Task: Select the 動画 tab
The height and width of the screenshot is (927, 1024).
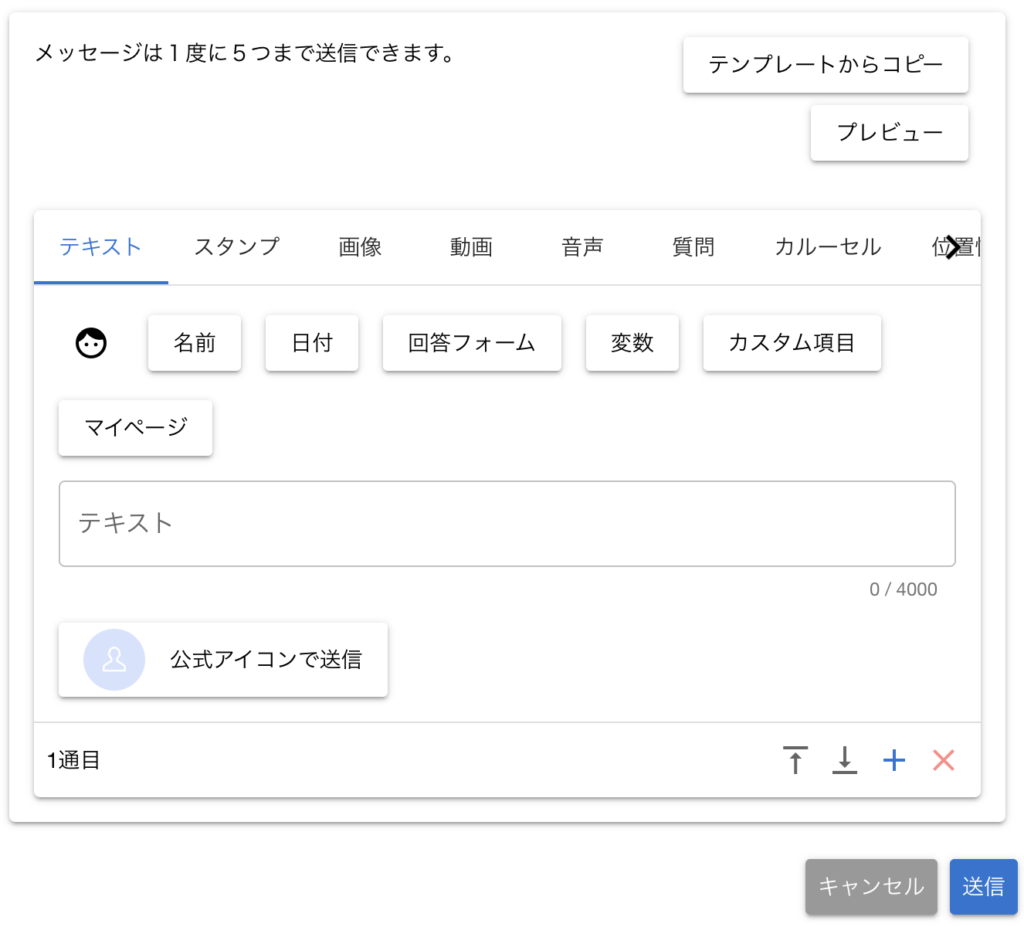Action: point(471,247)
